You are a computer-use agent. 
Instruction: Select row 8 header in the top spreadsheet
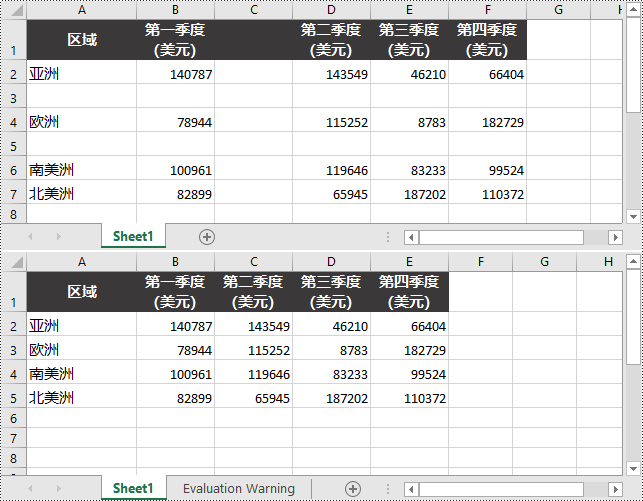(x=14, y=214)
